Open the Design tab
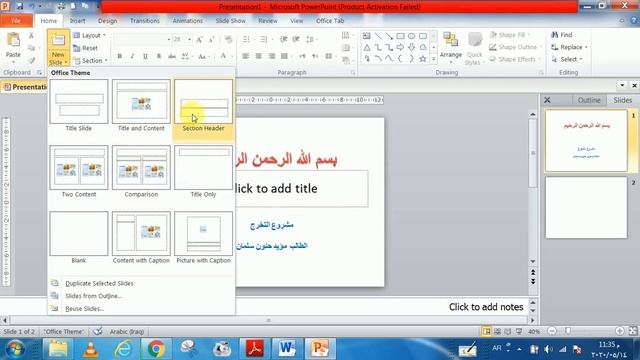Screen dimensions: 640x360 [107, 20]
